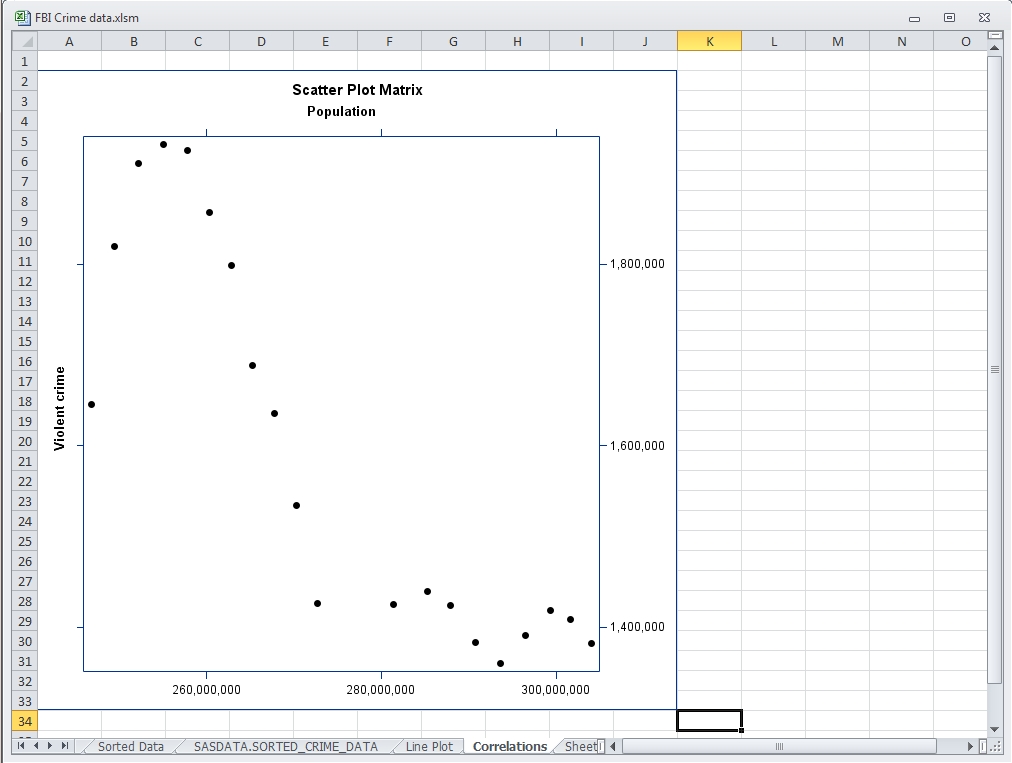Select row 34 header
Screen dimensions: 1012x763
click(x=23, y=721)
